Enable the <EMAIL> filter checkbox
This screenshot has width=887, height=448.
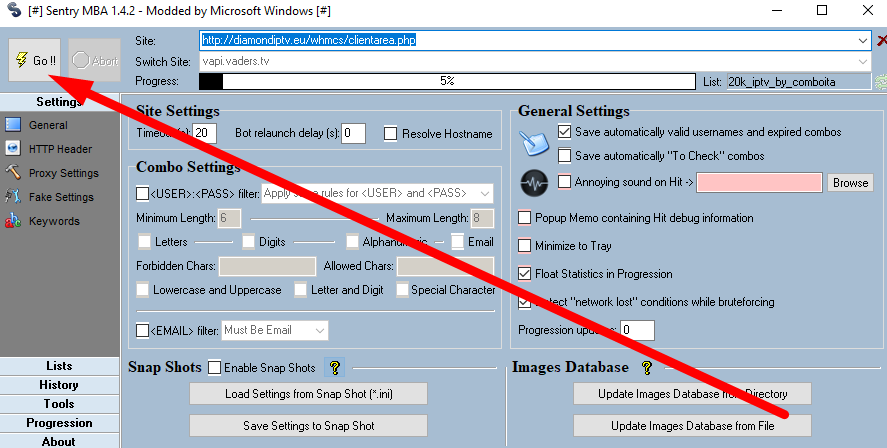point(143,330)
